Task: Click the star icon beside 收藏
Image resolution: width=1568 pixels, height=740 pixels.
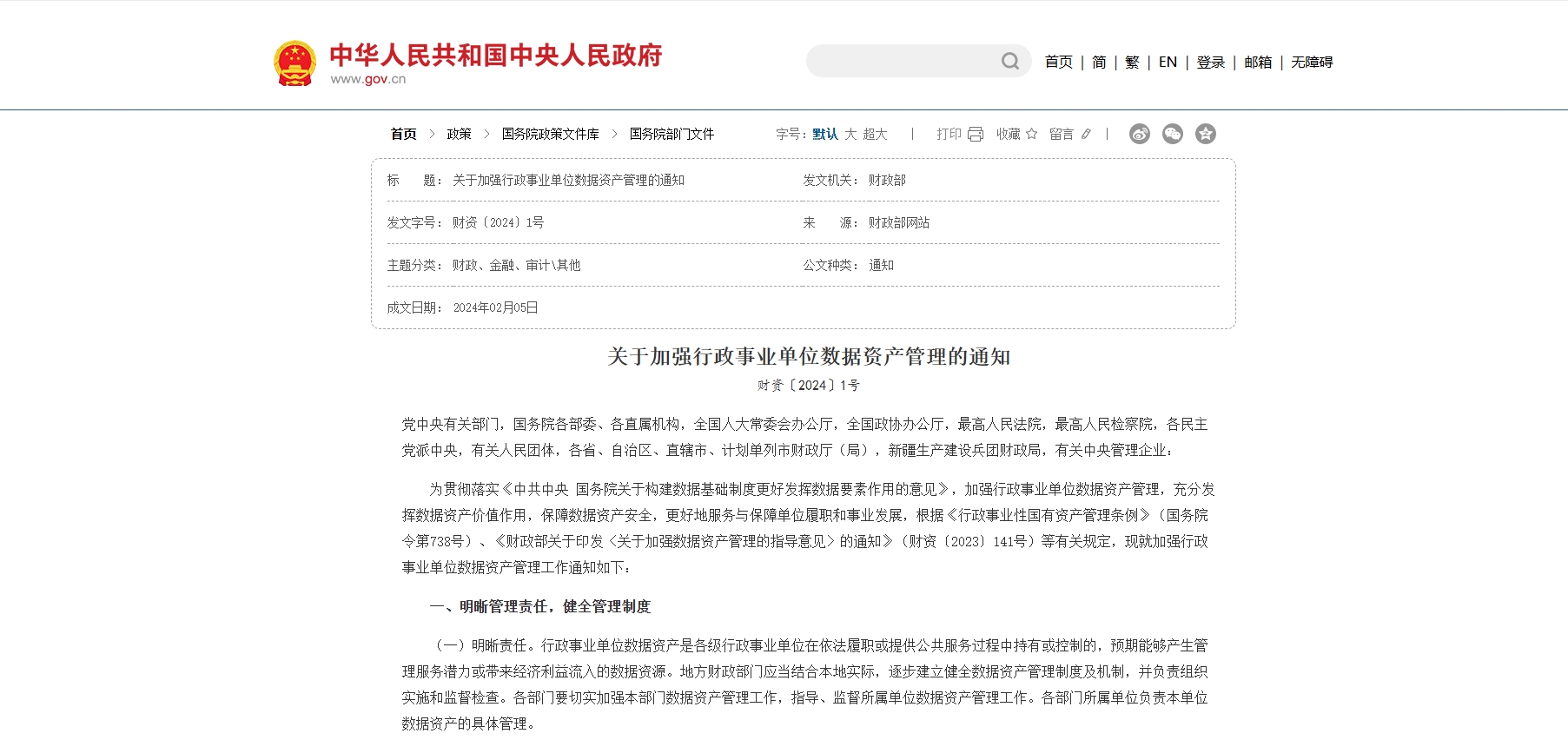Action: point(1032,134)
